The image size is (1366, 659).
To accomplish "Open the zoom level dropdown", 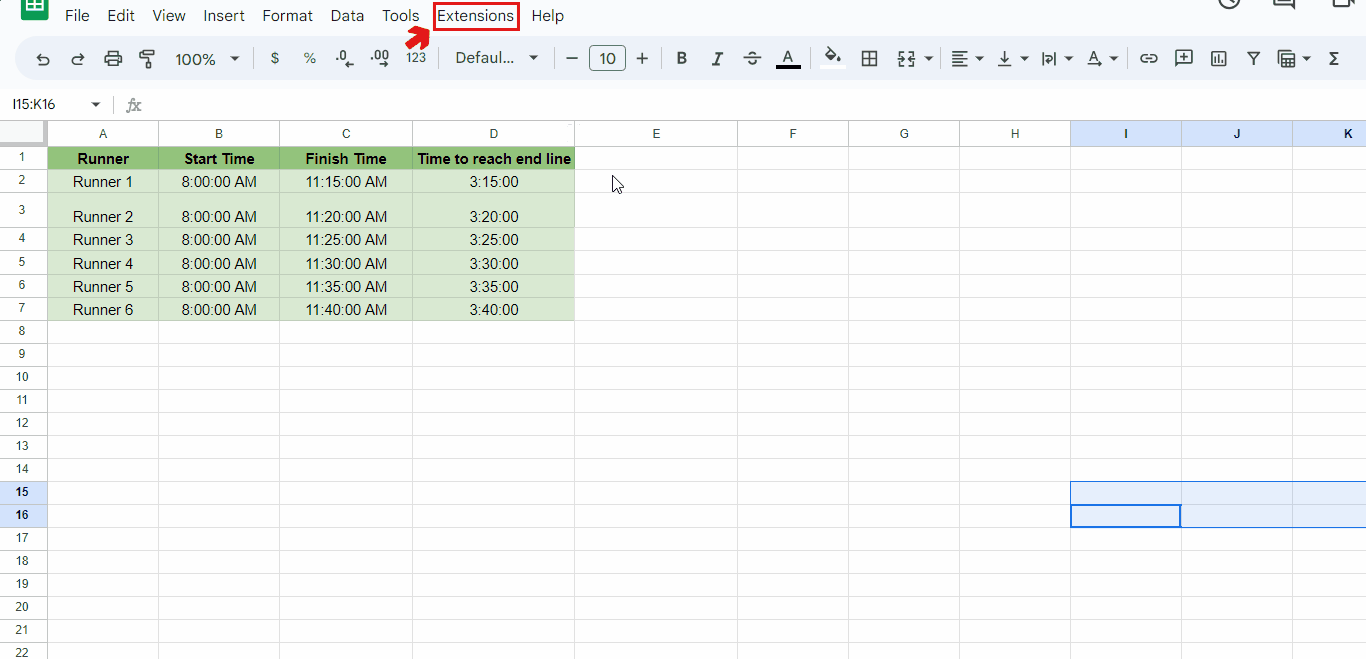I will pyautogui.click(x=207, y=58).
